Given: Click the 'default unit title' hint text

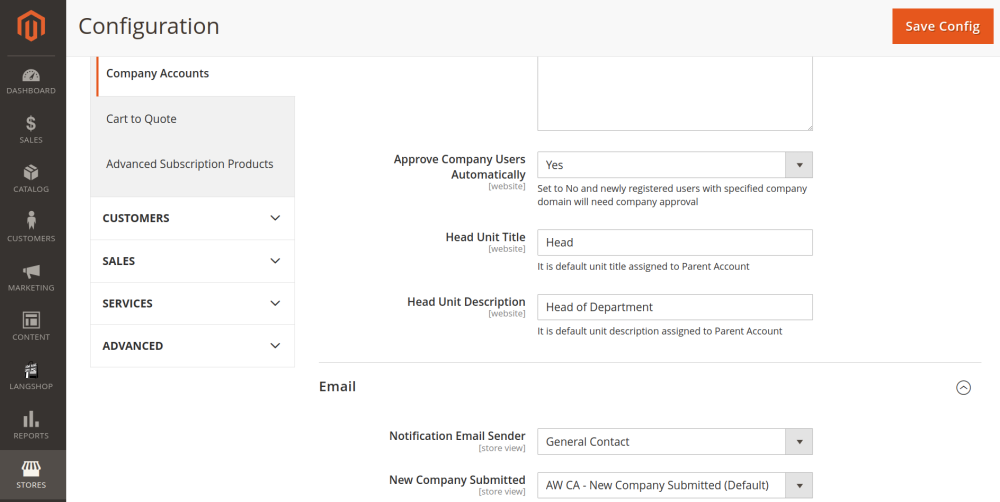Looking at the screenshot, I should [643, 266].
